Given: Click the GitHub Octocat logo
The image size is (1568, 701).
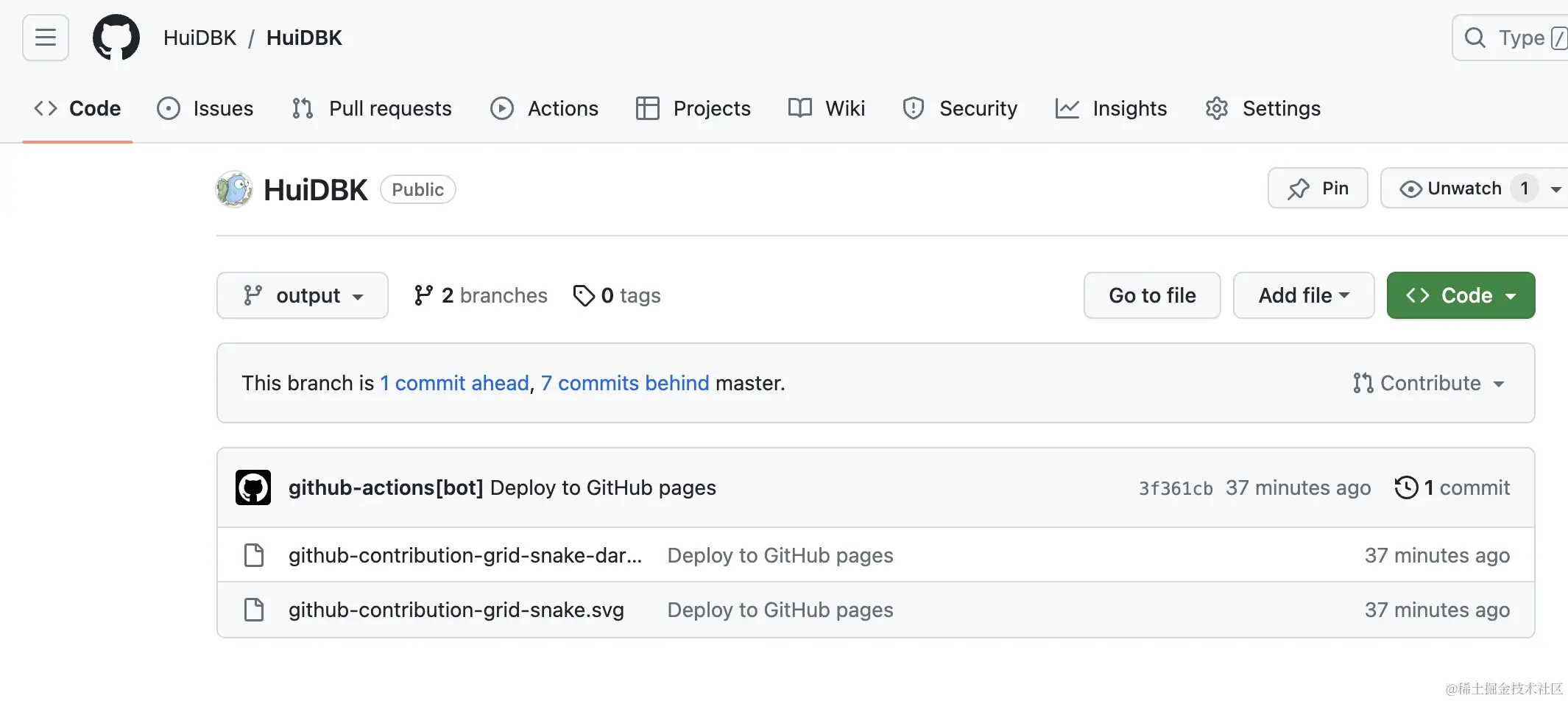Looking at the screenshot, I should (116, 38).
